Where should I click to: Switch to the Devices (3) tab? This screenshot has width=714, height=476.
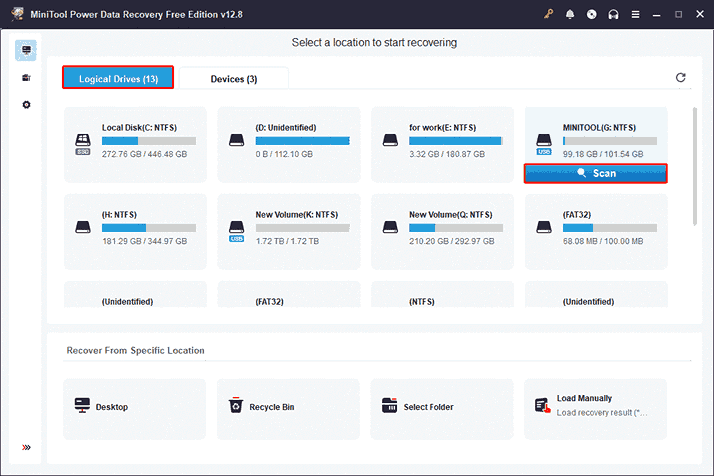pyautogui.click(x=234, y=79)
